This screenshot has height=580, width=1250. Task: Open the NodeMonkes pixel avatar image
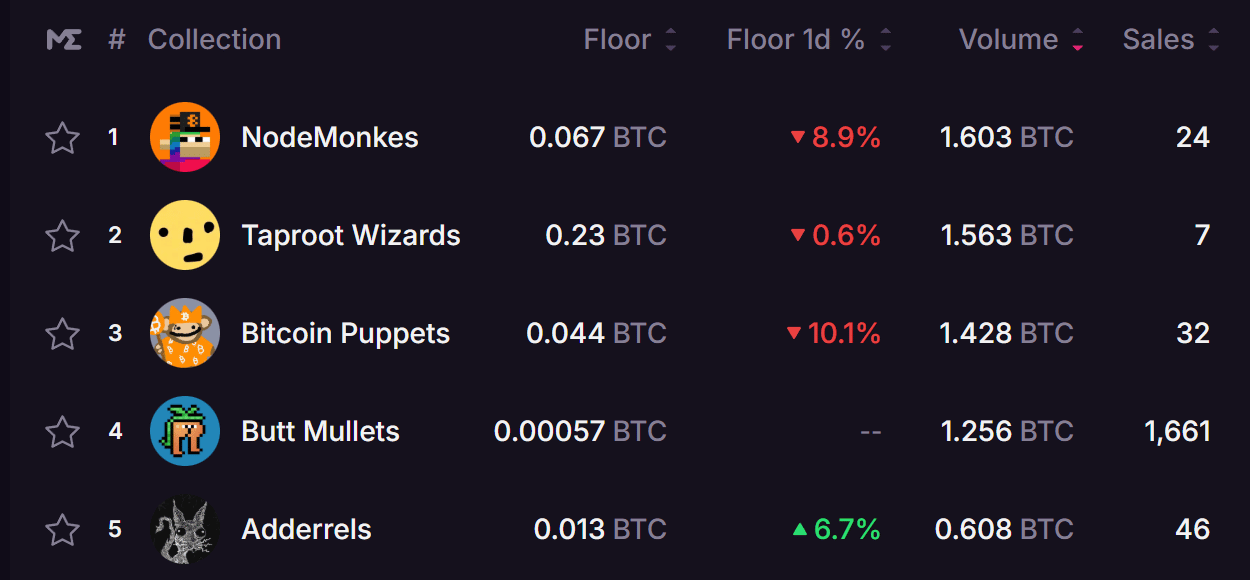[x=185, y=137]
